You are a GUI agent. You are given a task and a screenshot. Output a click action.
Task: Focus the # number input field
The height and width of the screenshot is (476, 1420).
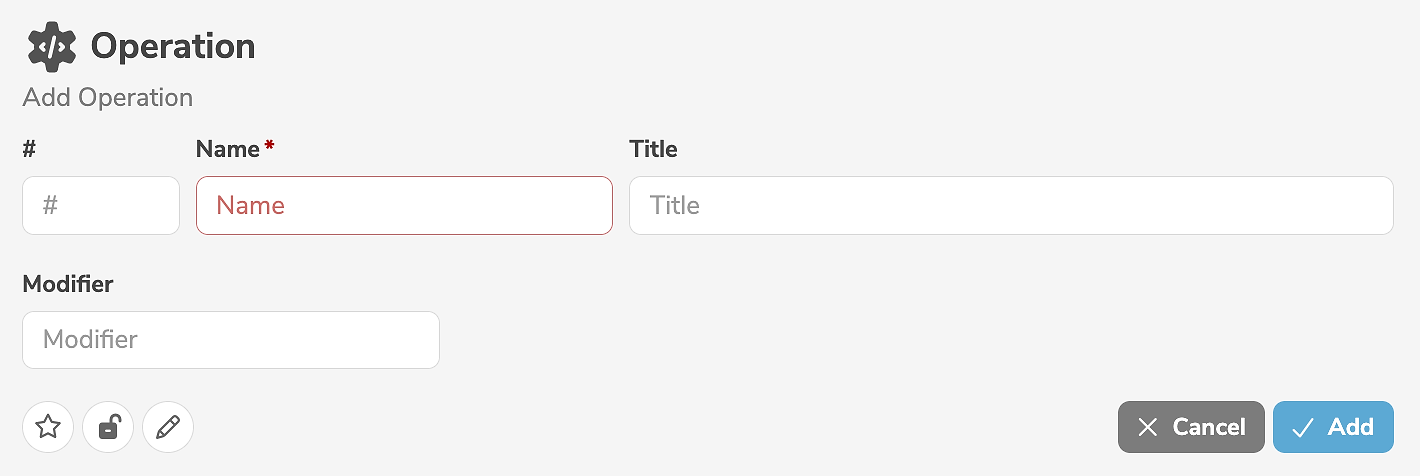101,206
